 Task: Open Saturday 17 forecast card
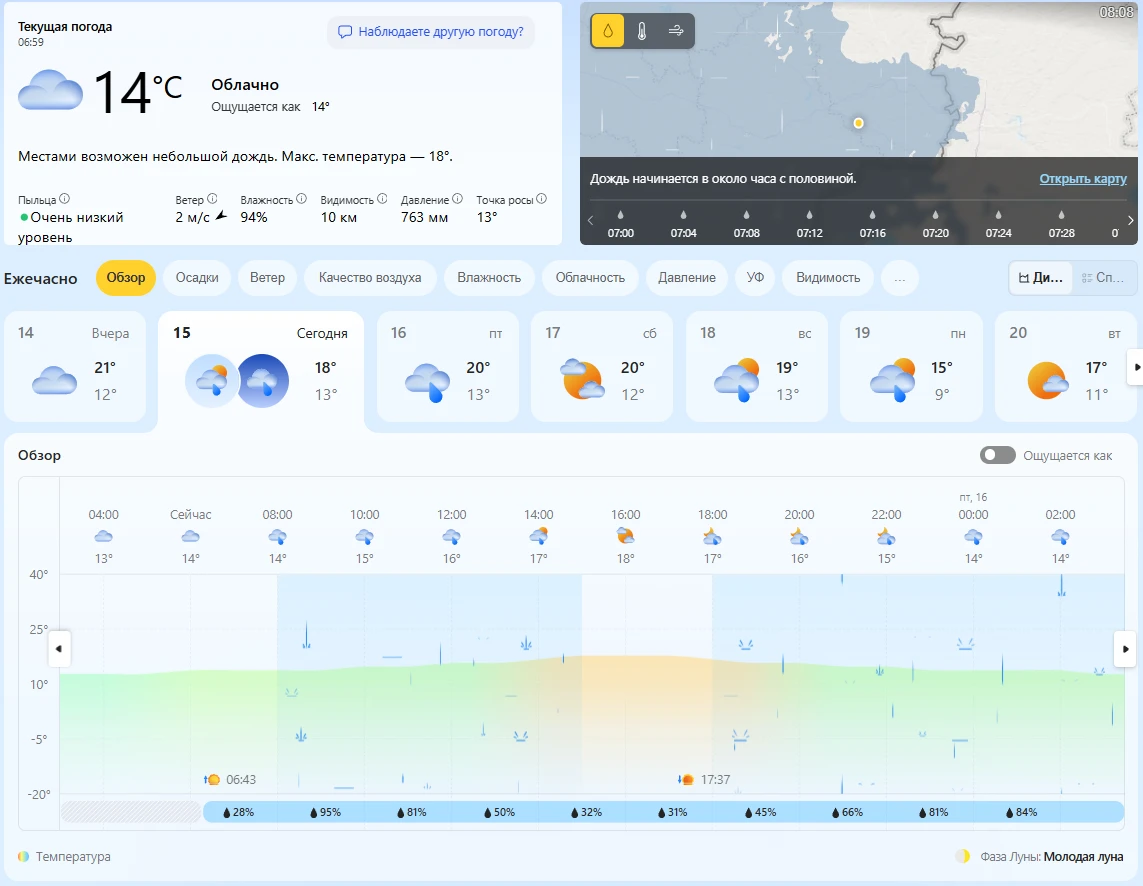602,367
